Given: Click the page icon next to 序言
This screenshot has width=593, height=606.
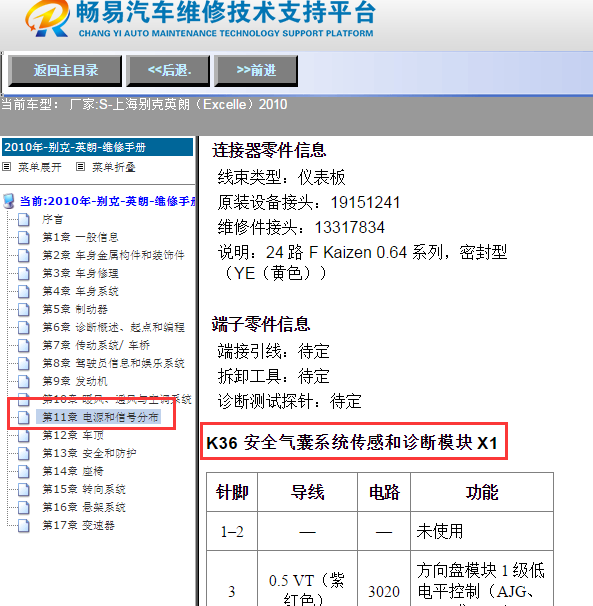Looking at the screenshot, I should click(24, 220).
